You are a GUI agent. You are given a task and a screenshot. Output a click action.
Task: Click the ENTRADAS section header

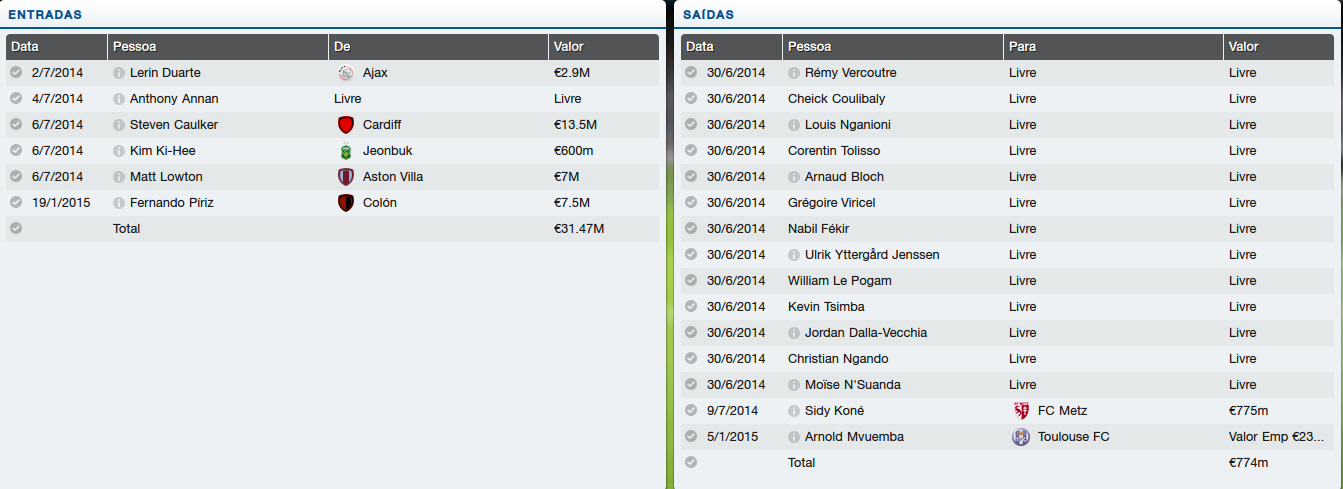45,15
